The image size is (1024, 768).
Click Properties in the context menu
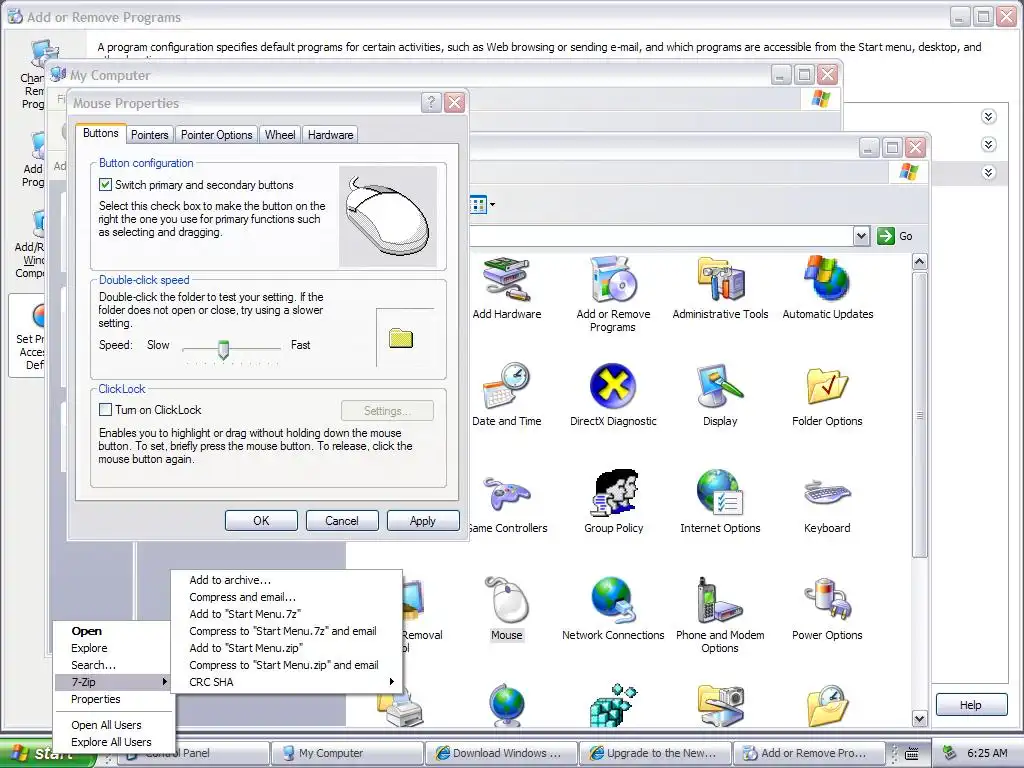pyautogui.click(x=114, y=699)
